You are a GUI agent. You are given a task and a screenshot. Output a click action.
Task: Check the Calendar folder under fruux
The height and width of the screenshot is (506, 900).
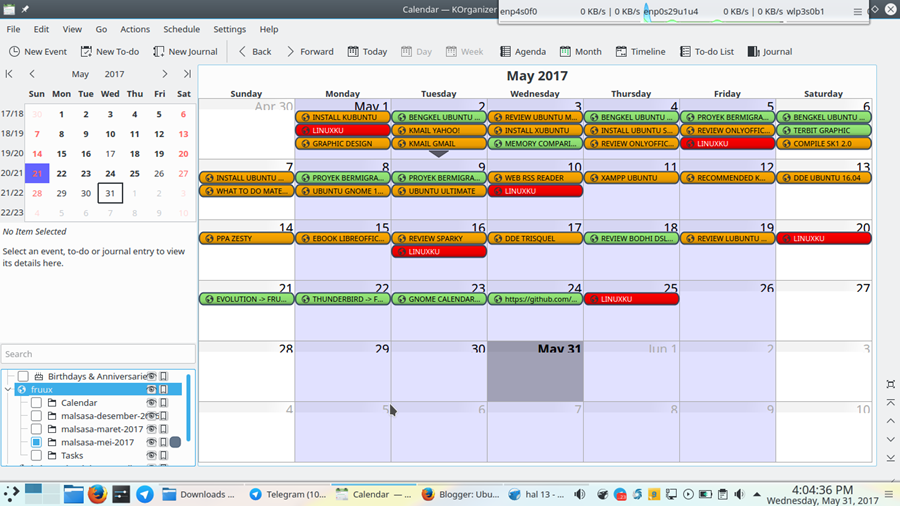pyautogui.click(x=36, y=403)
